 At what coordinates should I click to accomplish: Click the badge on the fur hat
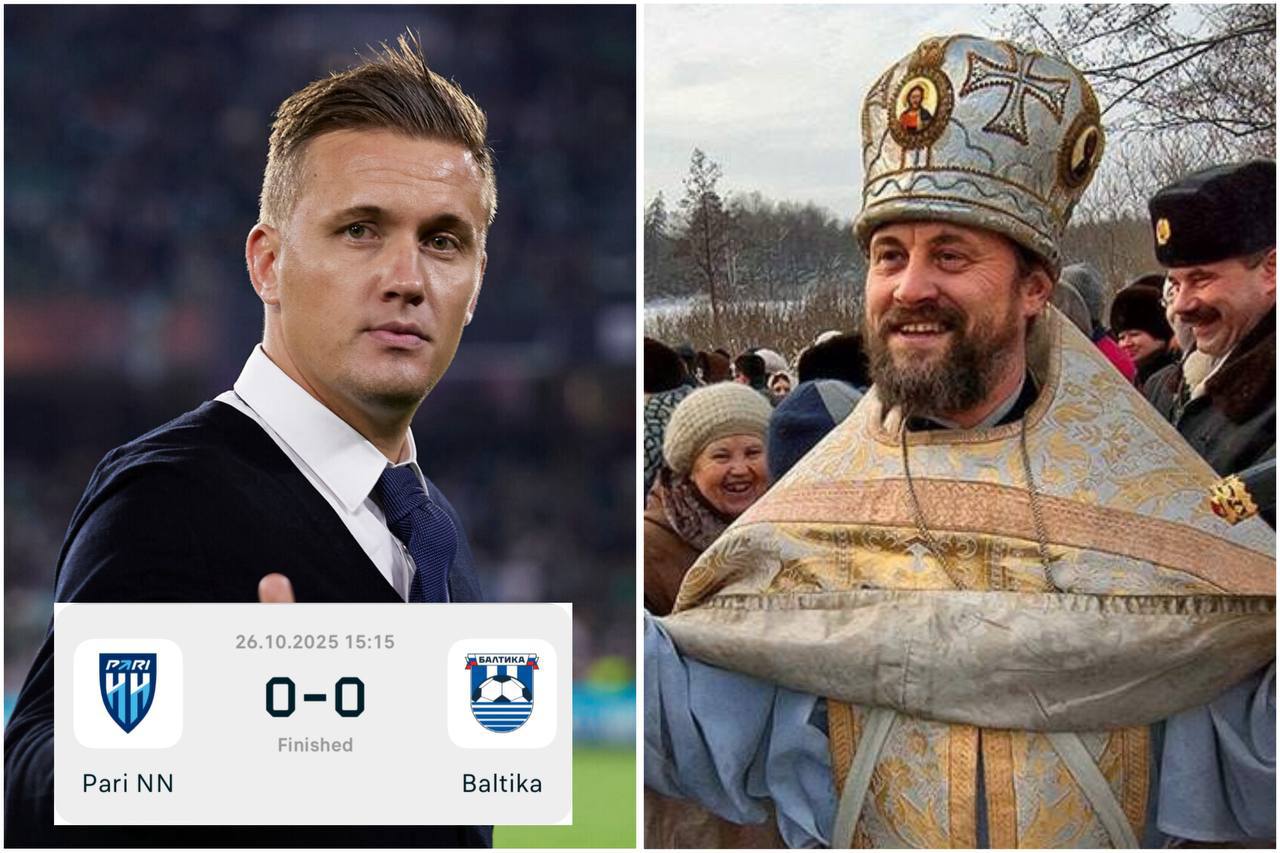(1163, 231)
